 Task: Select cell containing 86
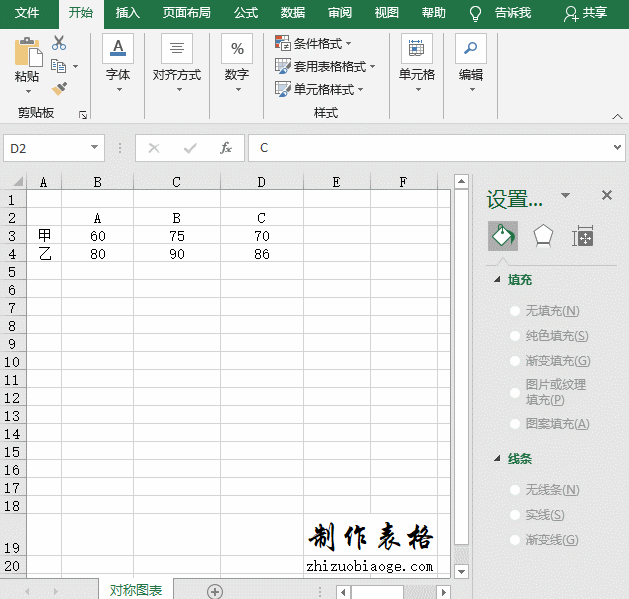(x=262, y=254)
